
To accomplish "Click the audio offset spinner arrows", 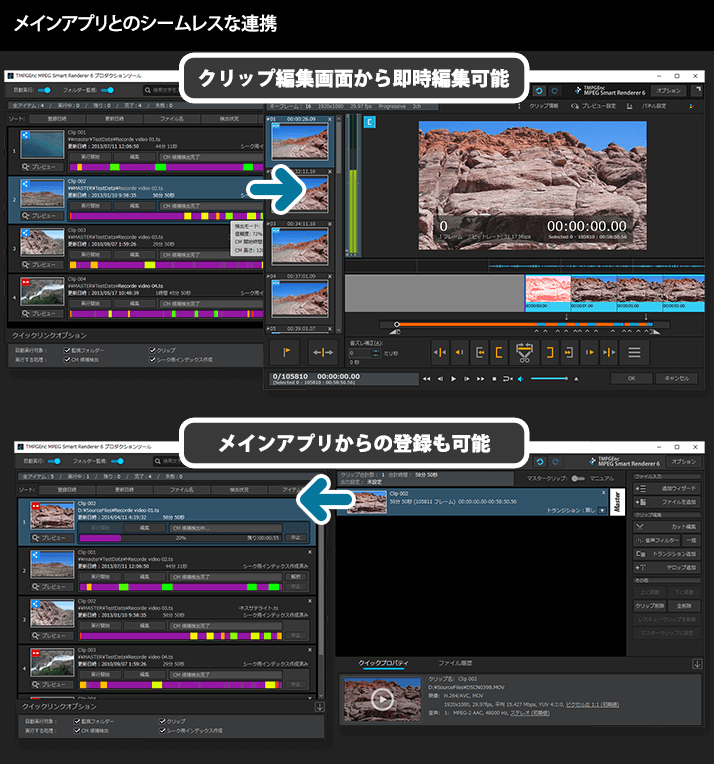I will pos(375,353).
